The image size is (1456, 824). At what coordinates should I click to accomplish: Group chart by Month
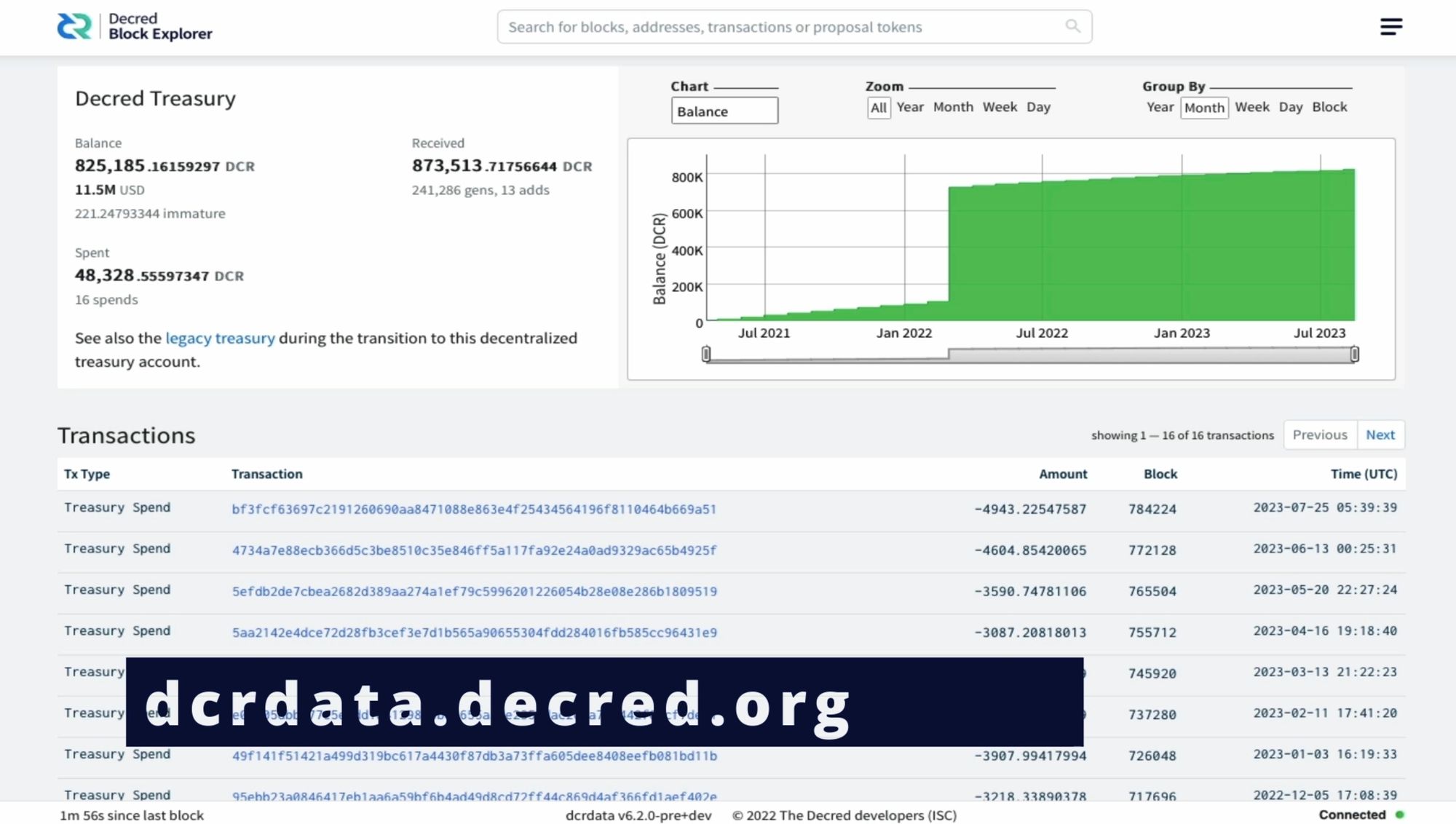1204,108
